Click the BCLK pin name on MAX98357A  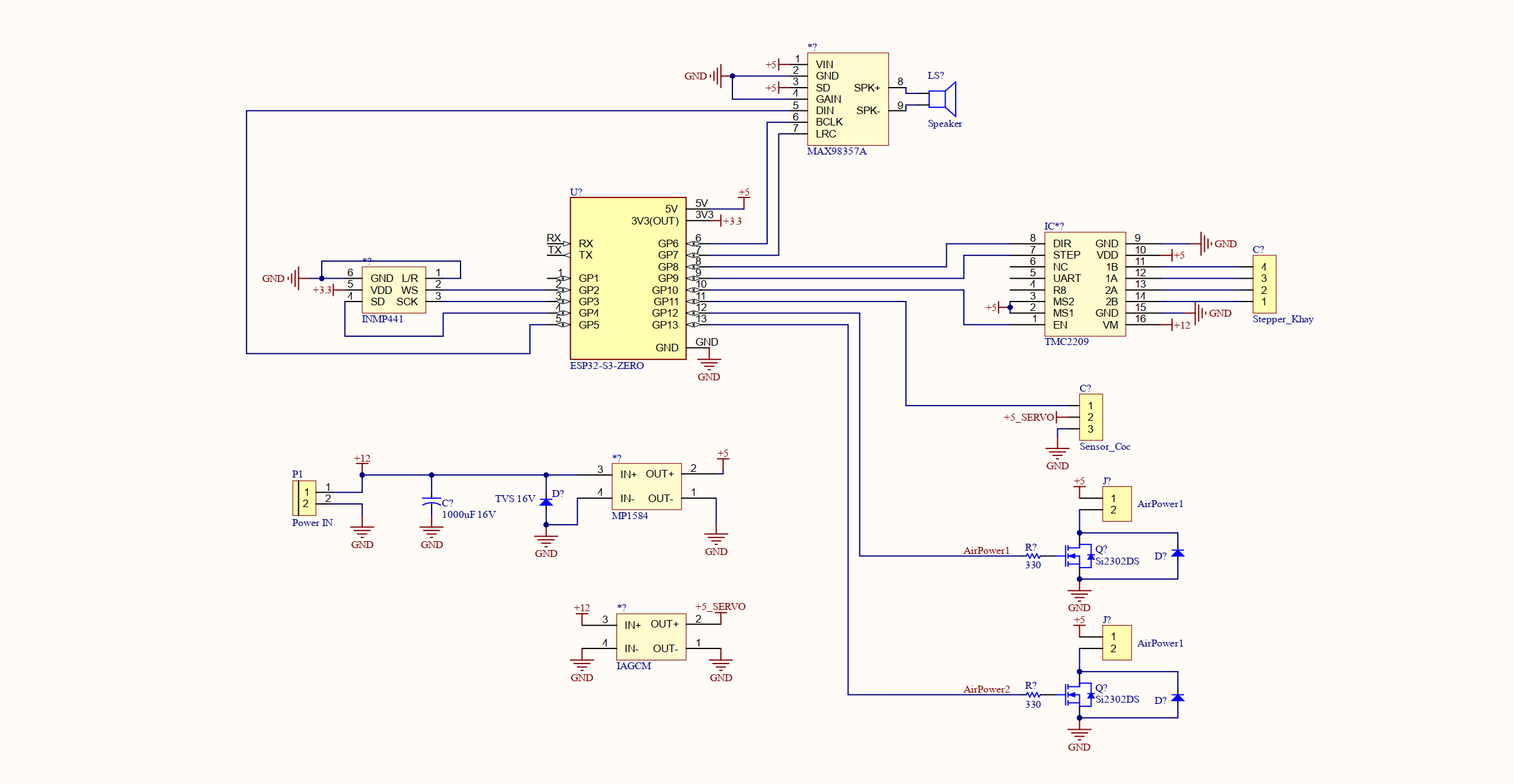click(x=829, y=122)
